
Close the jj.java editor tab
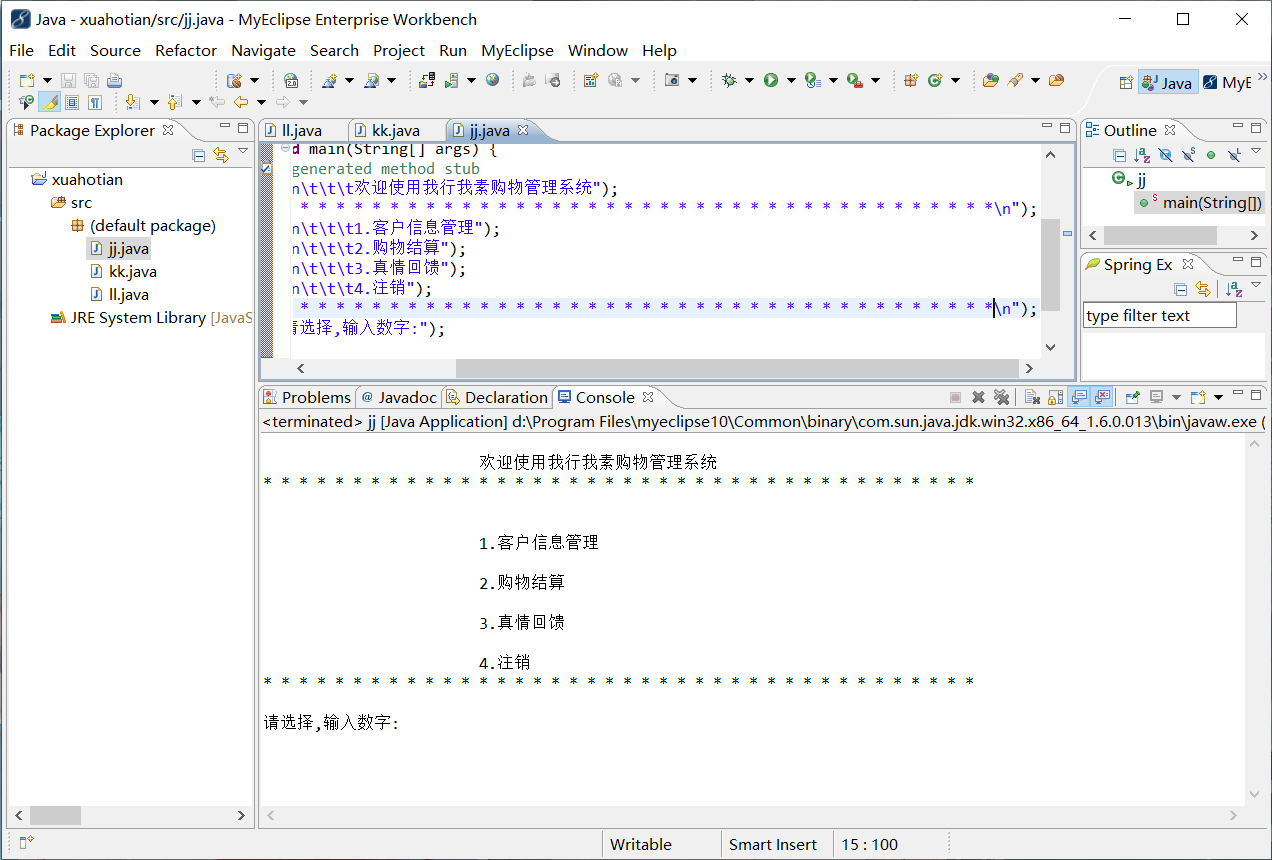click(x=523, y=129)
